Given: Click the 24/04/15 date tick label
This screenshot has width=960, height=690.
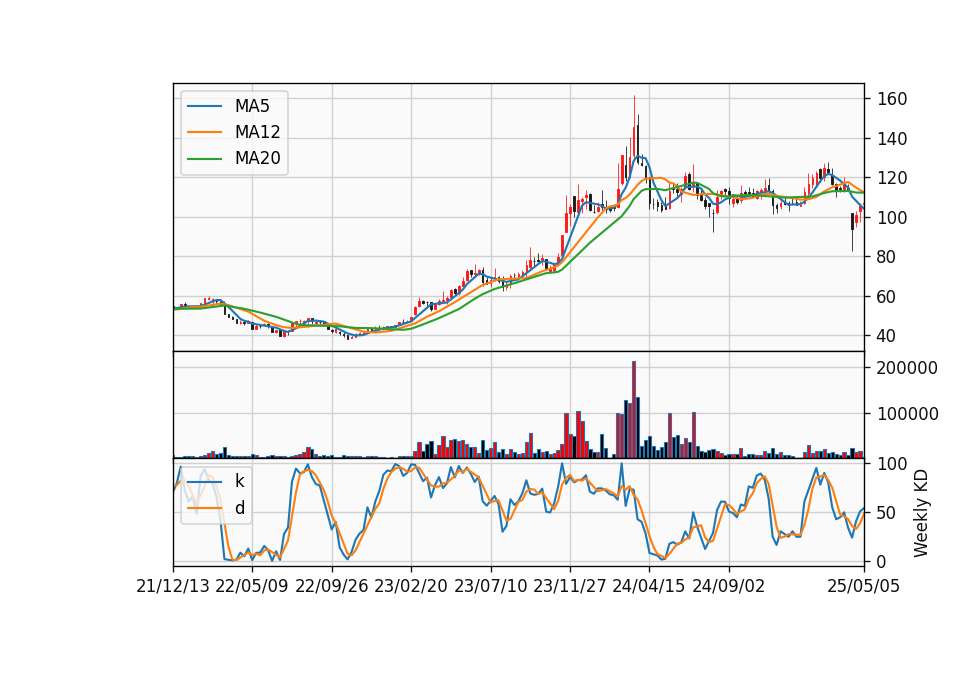Looking at the screenshot, I should (649, 586).
